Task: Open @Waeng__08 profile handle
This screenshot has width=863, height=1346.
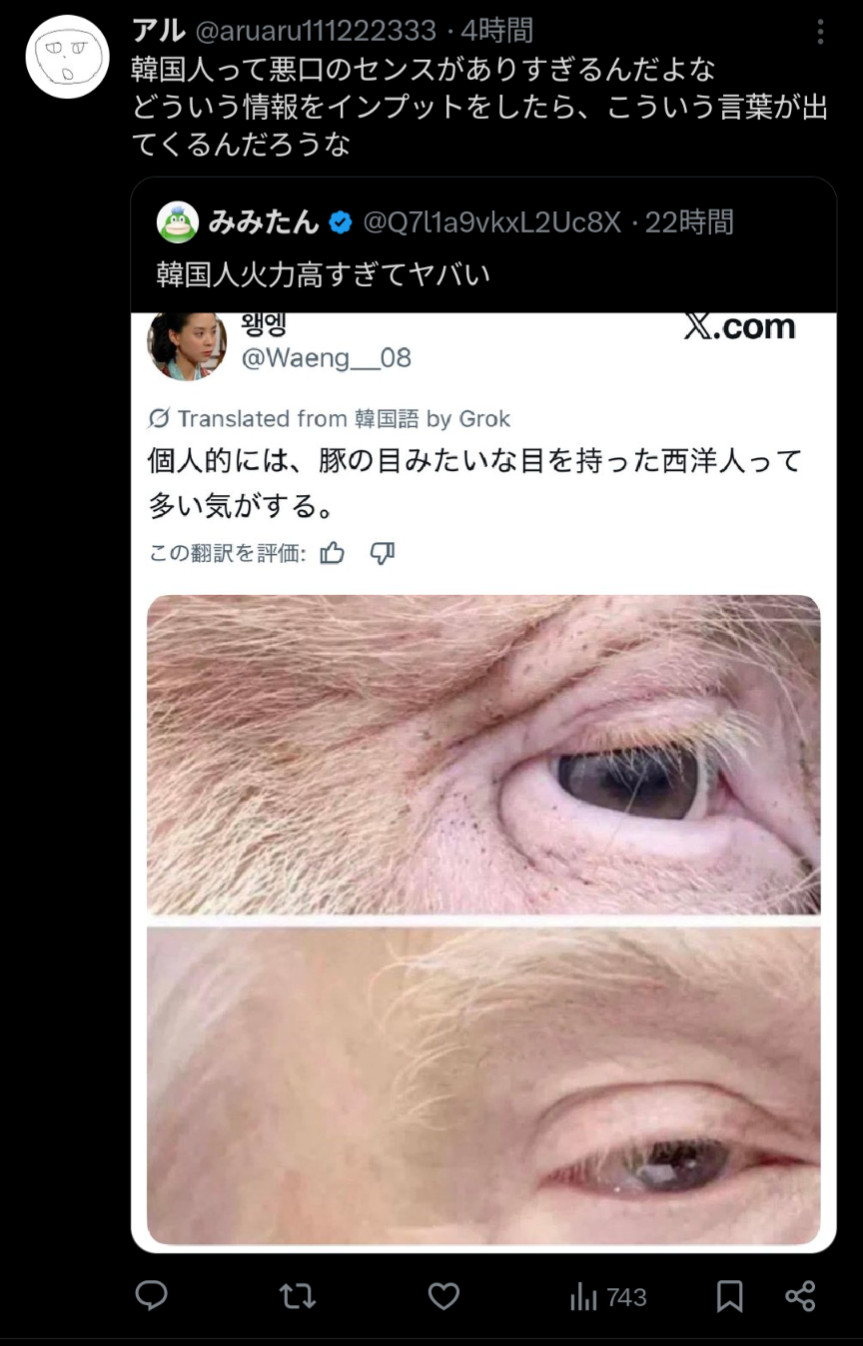Action: (326, 358)
